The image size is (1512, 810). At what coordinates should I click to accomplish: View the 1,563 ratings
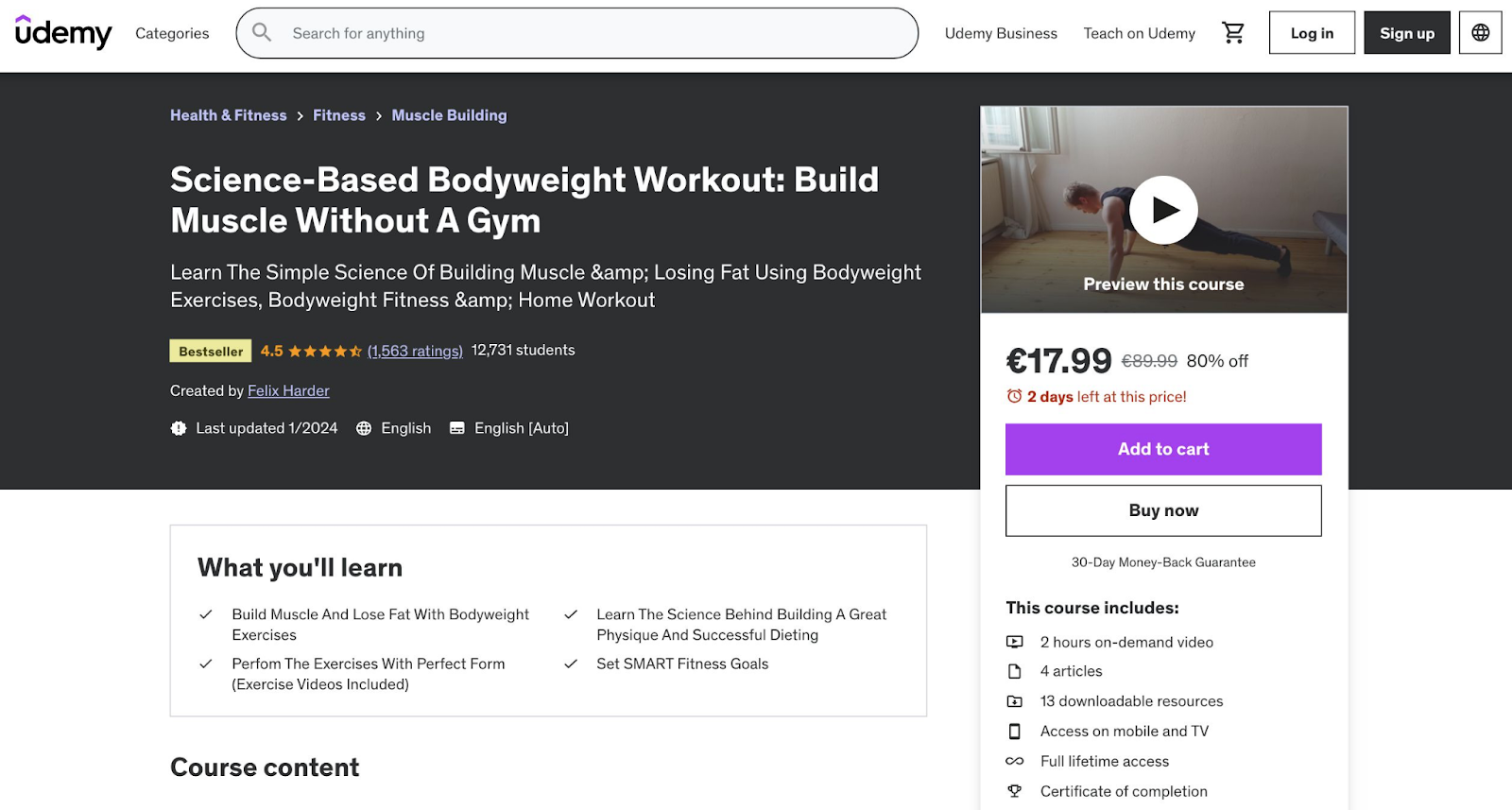(x=415, y=350)
